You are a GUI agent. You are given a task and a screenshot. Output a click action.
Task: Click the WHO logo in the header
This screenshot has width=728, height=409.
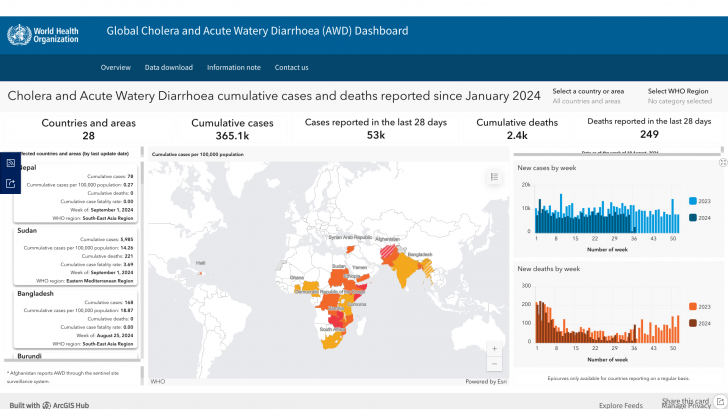[x=42, y=34]
